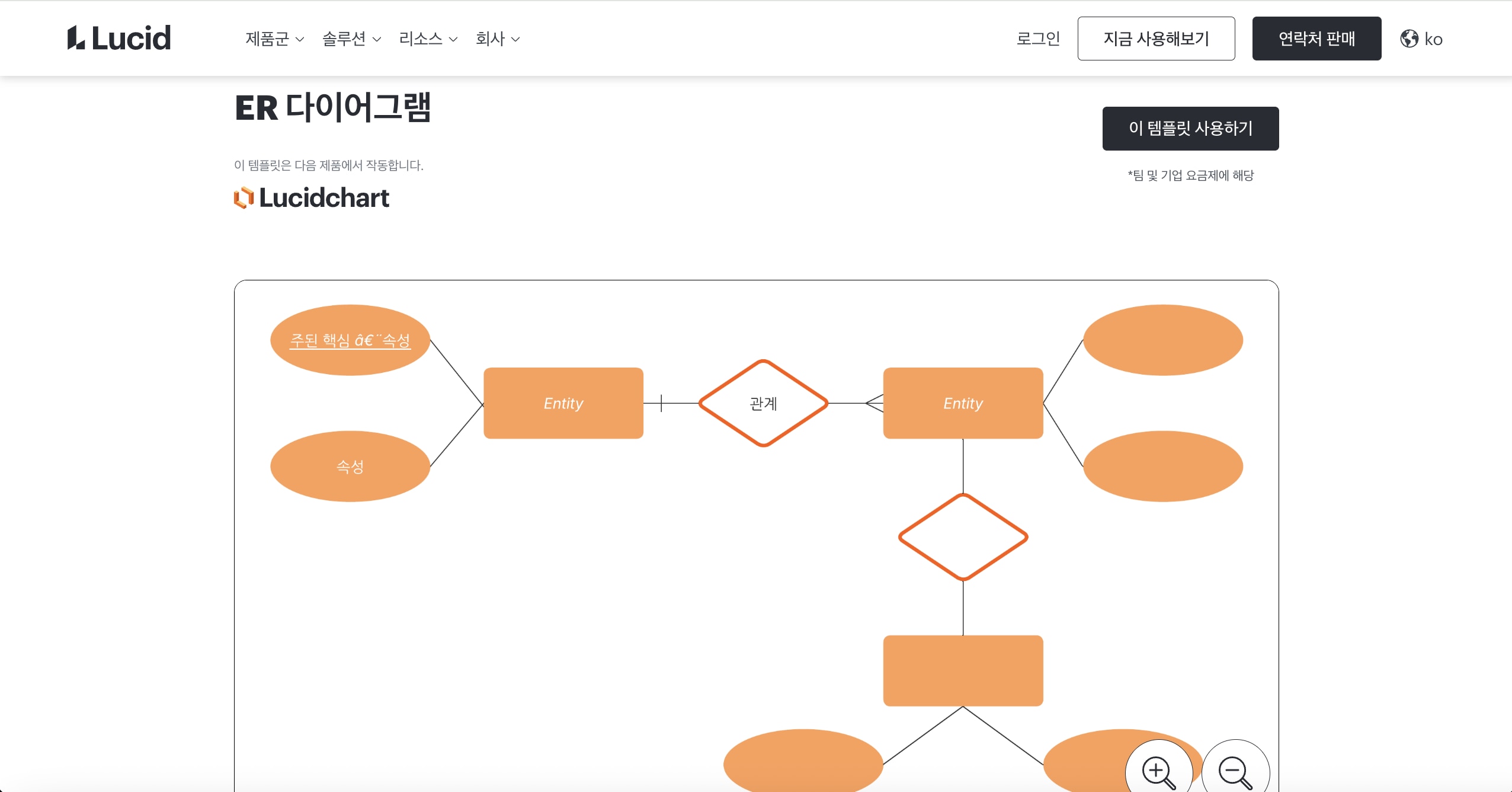
Task: Select the 속성 orange ellipse
Action: 350,466
